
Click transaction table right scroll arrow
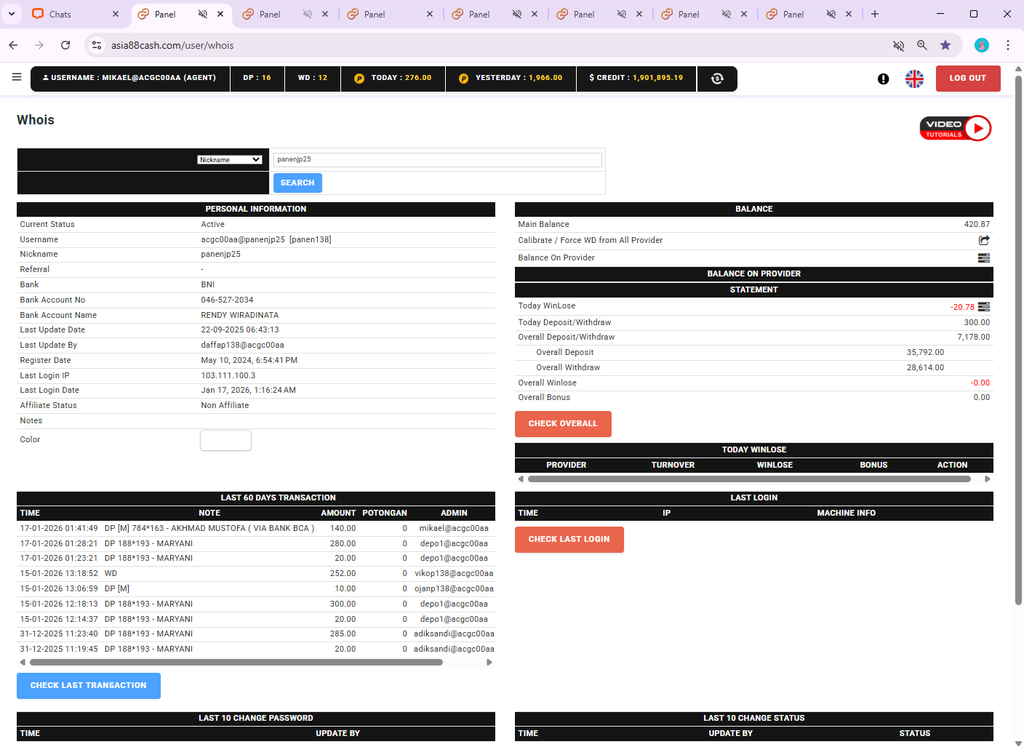(x=489, y=662)
